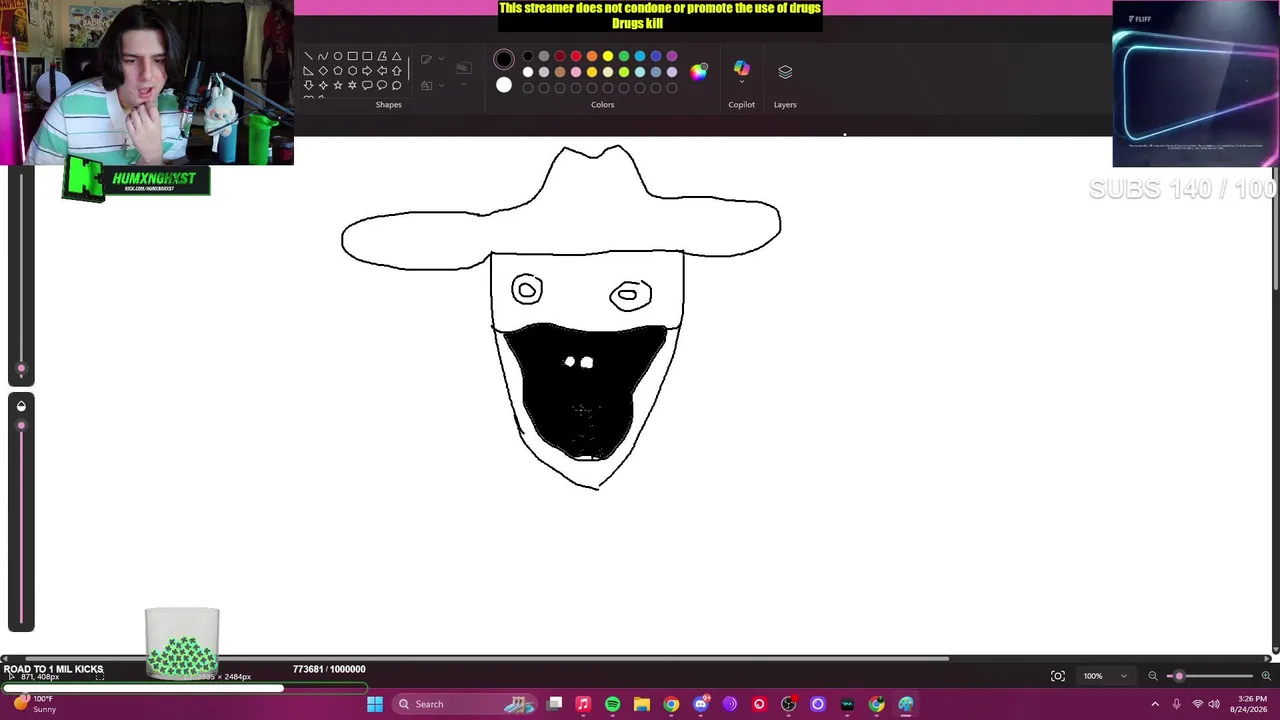Open the Paint app on the taskbar
1280x720 pixels.
(906, 704)
